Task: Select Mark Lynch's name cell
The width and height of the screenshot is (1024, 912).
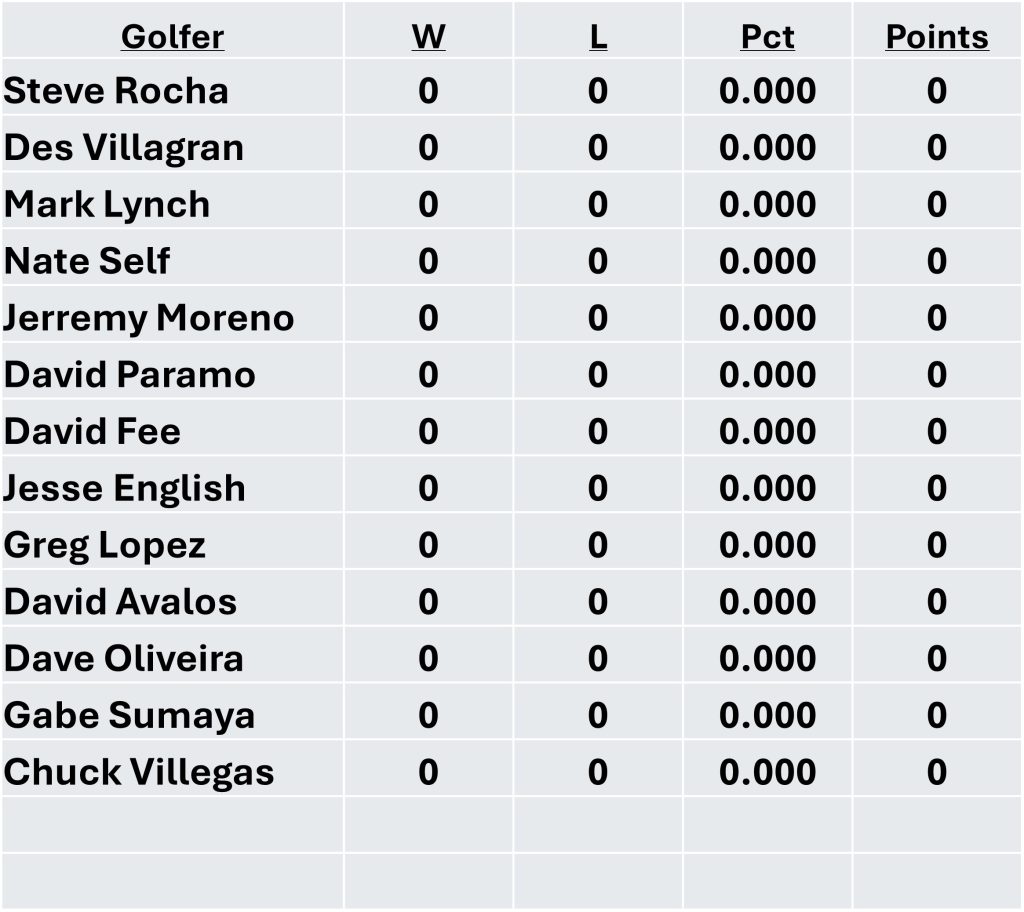Action: pyautogui.click(x=107, y=205)
